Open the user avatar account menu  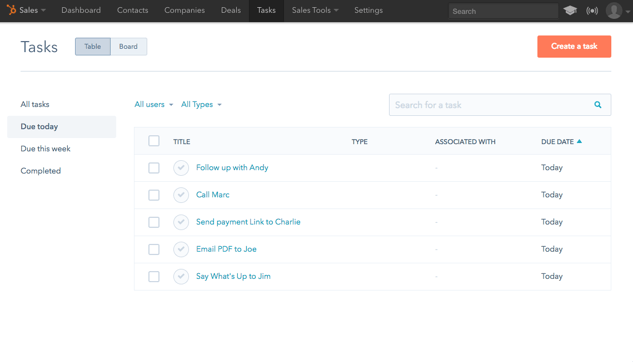pyautogui.click(x=614, y=11)
